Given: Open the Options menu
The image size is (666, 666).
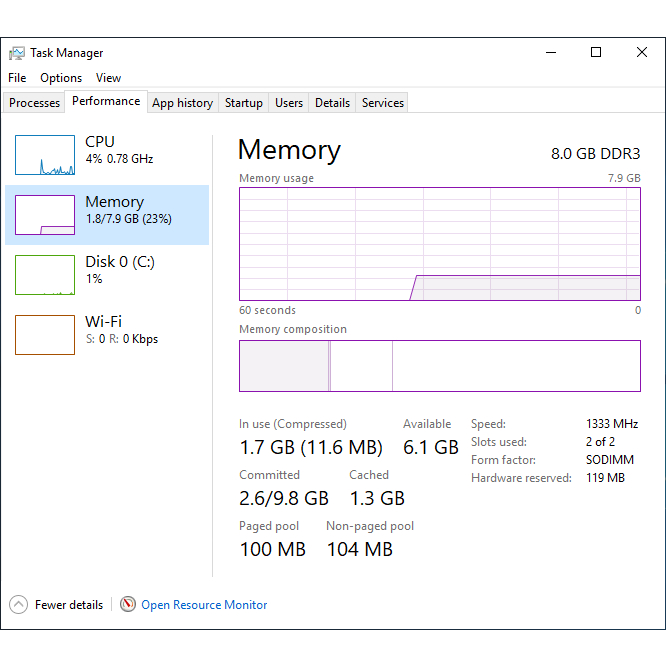Looking at the screenshot, I should pyautogui.click(x=61, y=78).
